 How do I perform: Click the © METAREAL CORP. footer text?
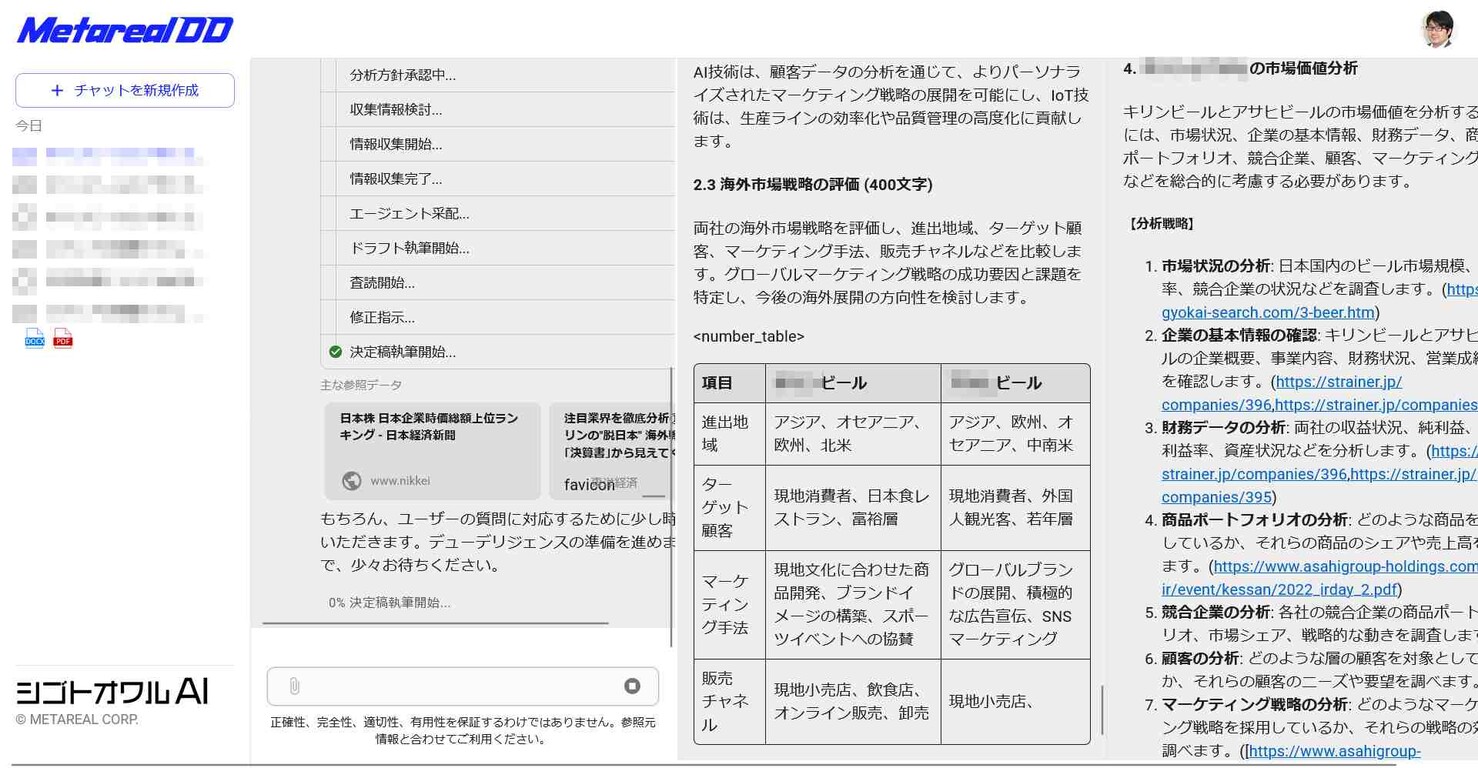(77, 720)
